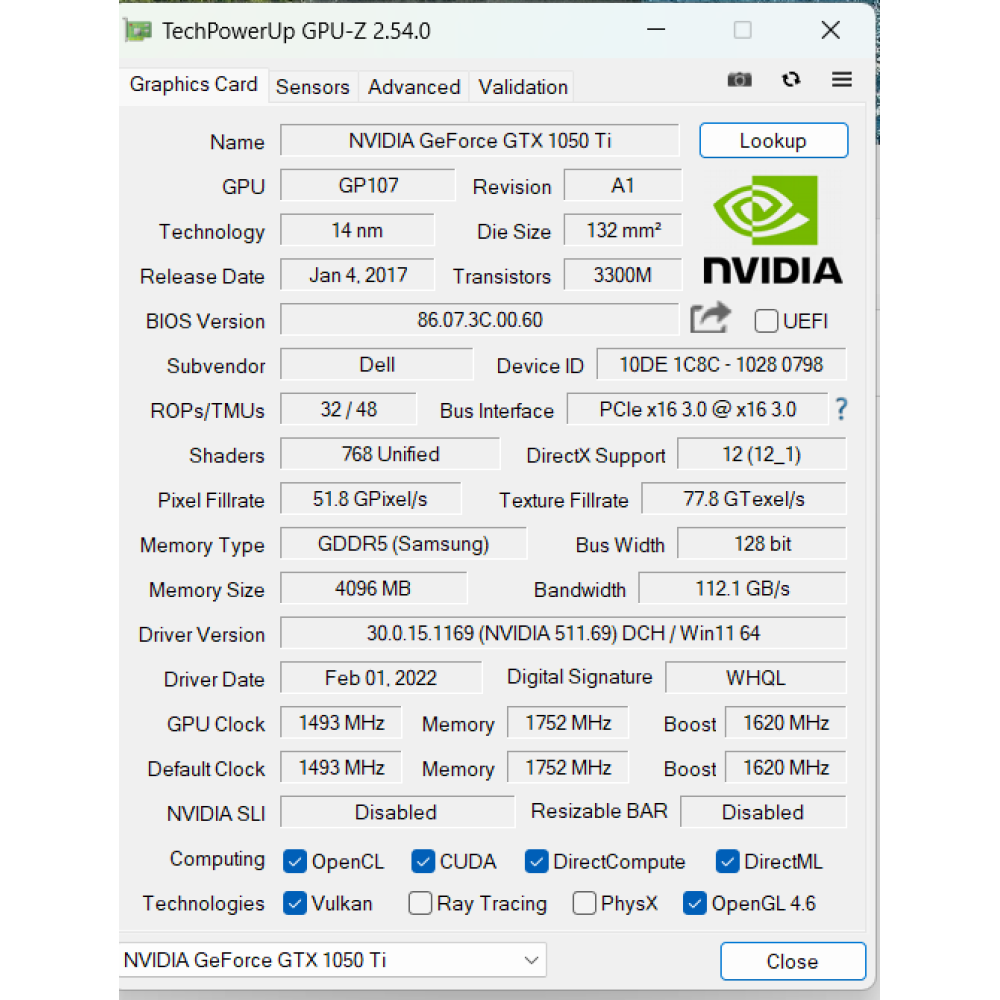Toggle the DirectML checkbox
The width and height of the screenshot is (1000, 1000).
727,862
